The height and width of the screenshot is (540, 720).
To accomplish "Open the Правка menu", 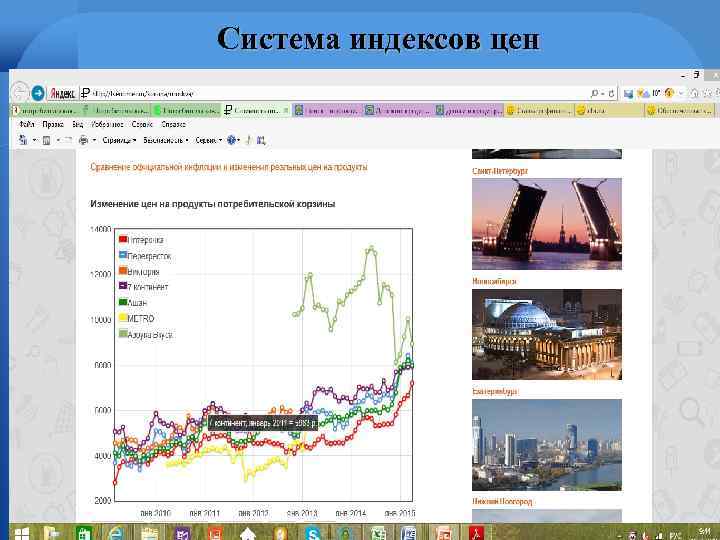I will click(53, 124).
